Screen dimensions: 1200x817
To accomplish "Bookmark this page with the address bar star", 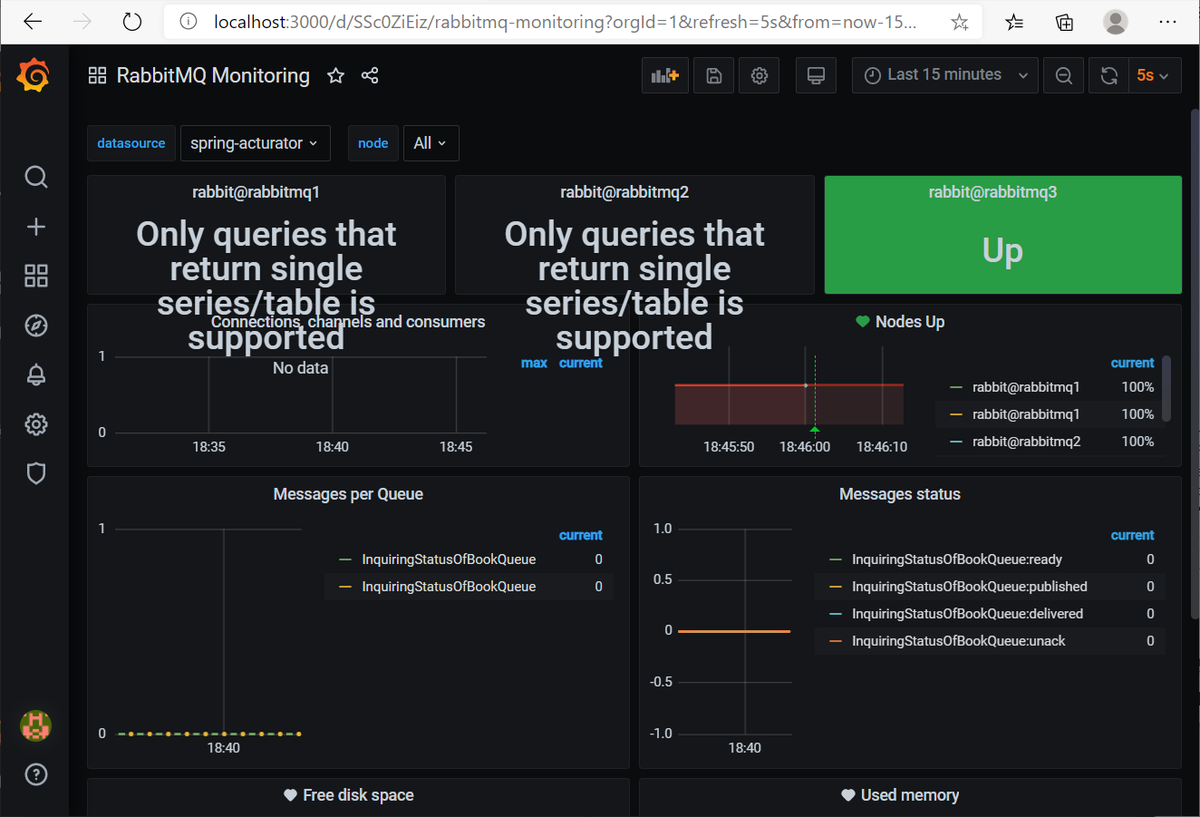I will tap(960, 22).
